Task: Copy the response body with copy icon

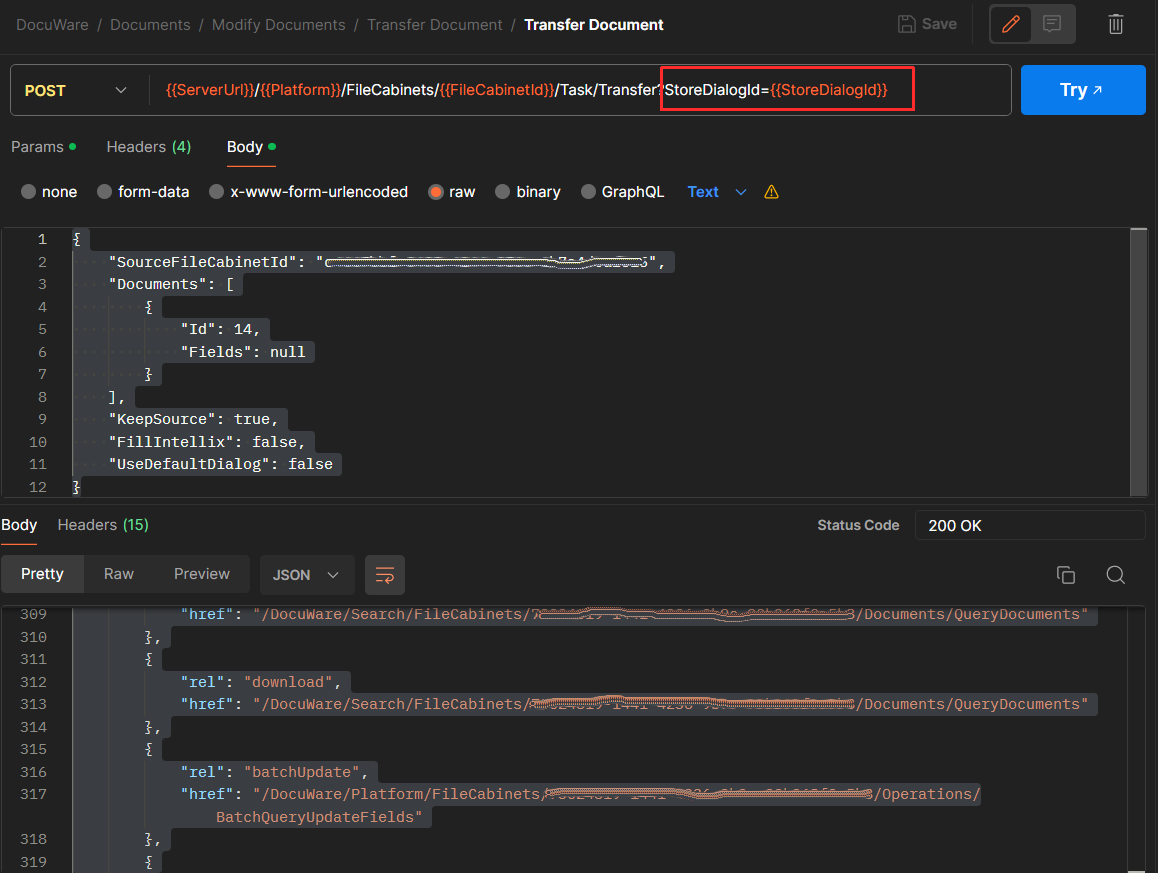Action: pos(1066,575)
